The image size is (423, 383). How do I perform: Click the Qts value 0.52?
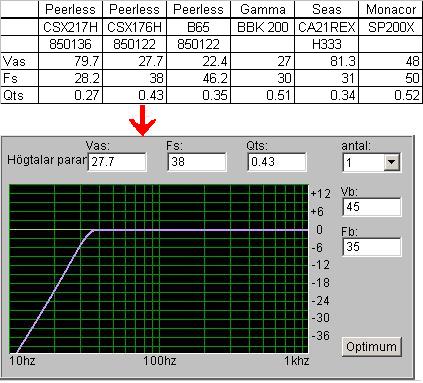click(391, 95)
